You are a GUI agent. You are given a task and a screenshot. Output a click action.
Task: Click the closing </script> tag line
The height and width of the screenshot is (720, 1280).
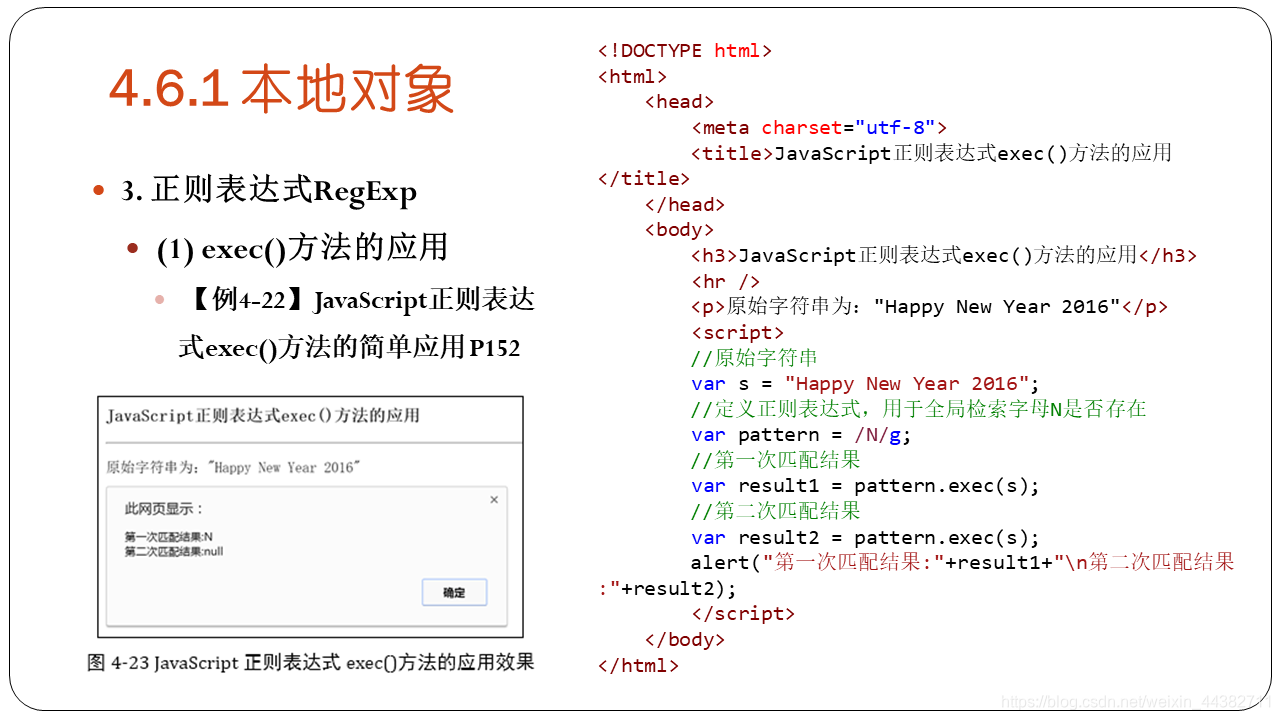(742, 613)
